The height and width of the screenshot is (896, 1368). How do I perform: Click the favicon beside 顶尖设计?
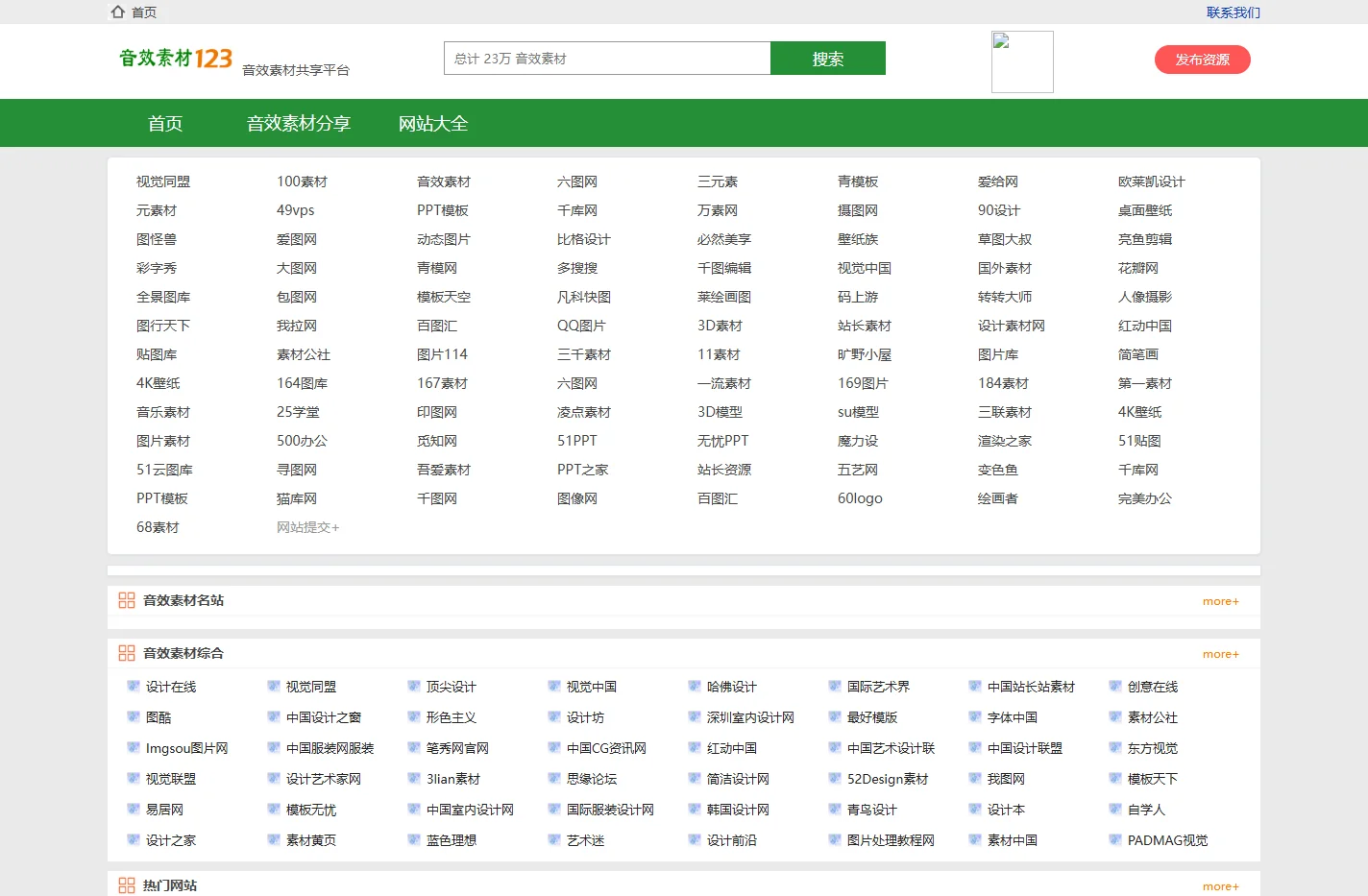point(414,686)
